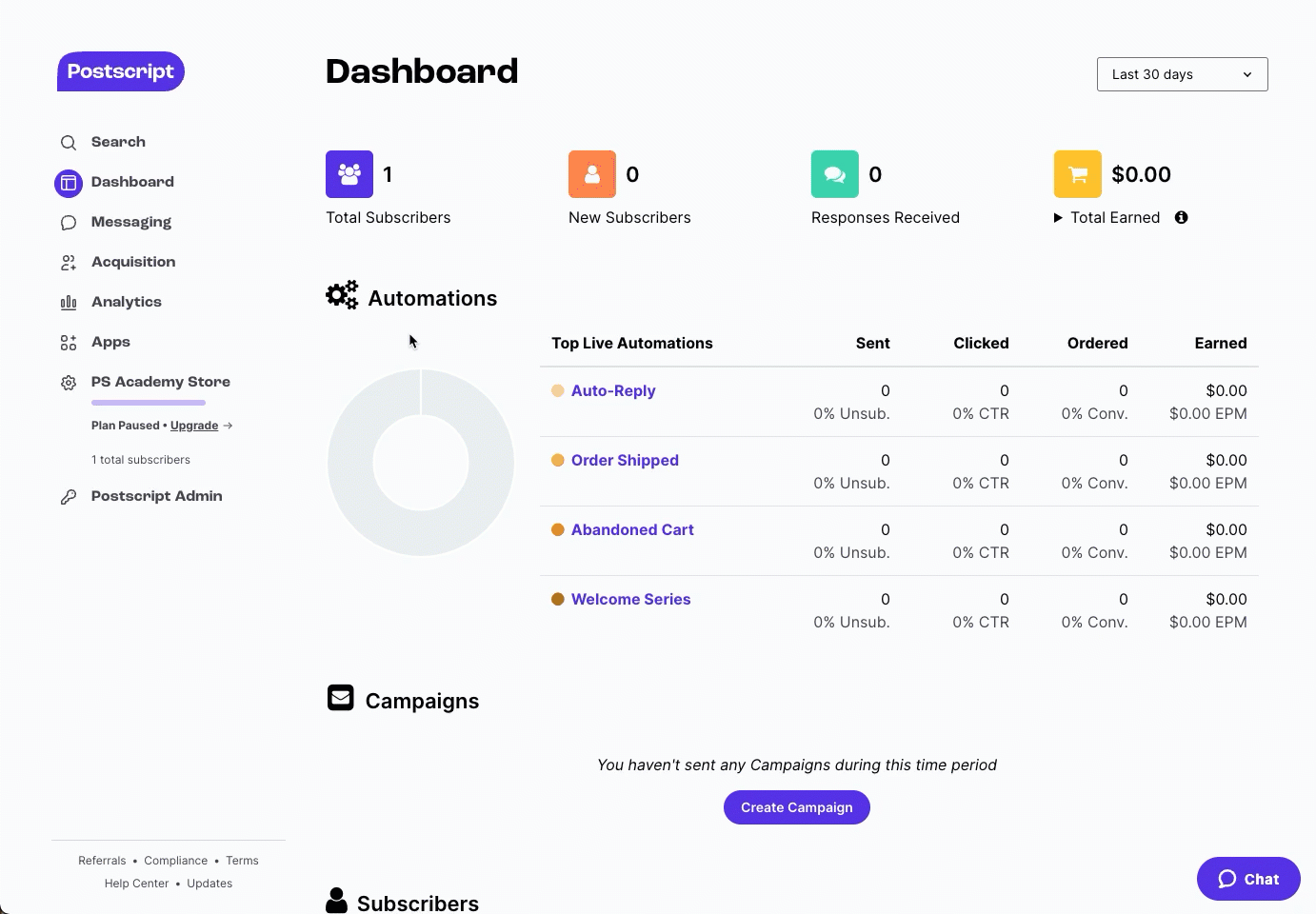Click the Postscript Admin key icon
This screenshot has width=1316, height=914.
[69, 497]
